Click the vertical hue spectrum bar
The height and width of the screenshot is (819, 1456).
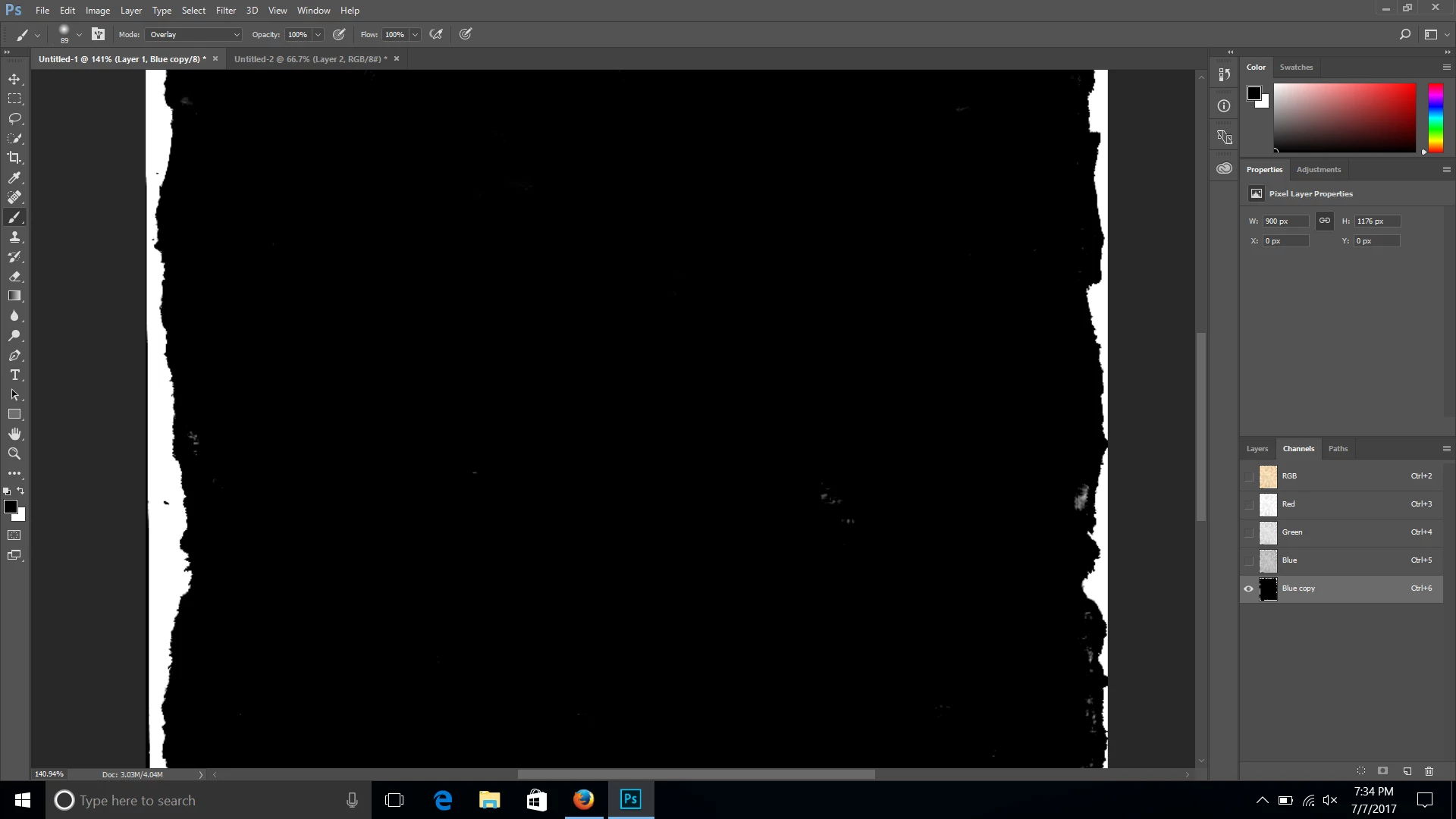1436,118
